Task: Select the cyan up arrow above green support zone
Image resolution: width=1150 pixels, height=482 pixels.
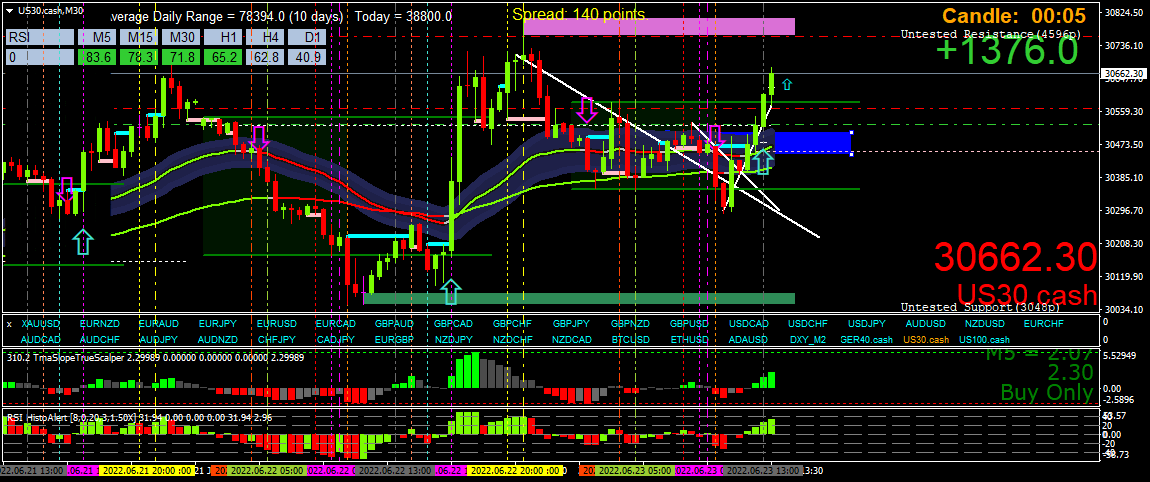Action: tap(450, 292)
